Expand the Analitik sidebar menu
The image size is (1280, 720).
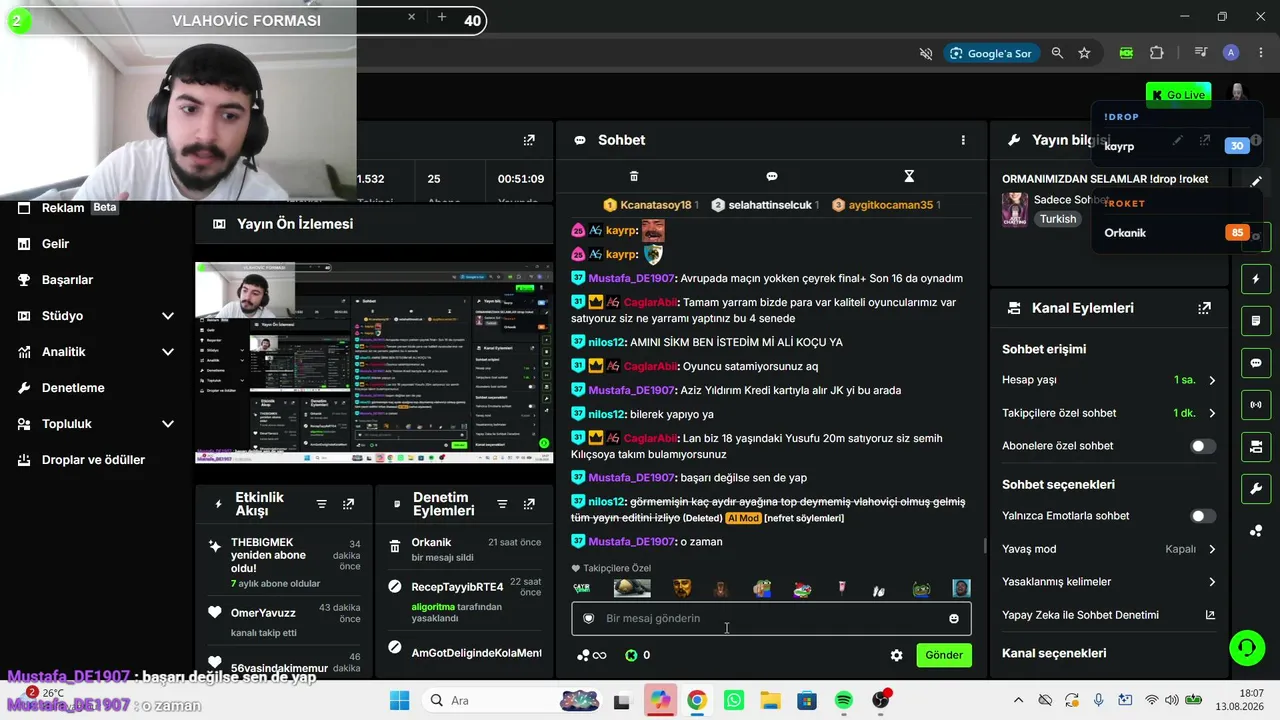[x=168, y=352]
